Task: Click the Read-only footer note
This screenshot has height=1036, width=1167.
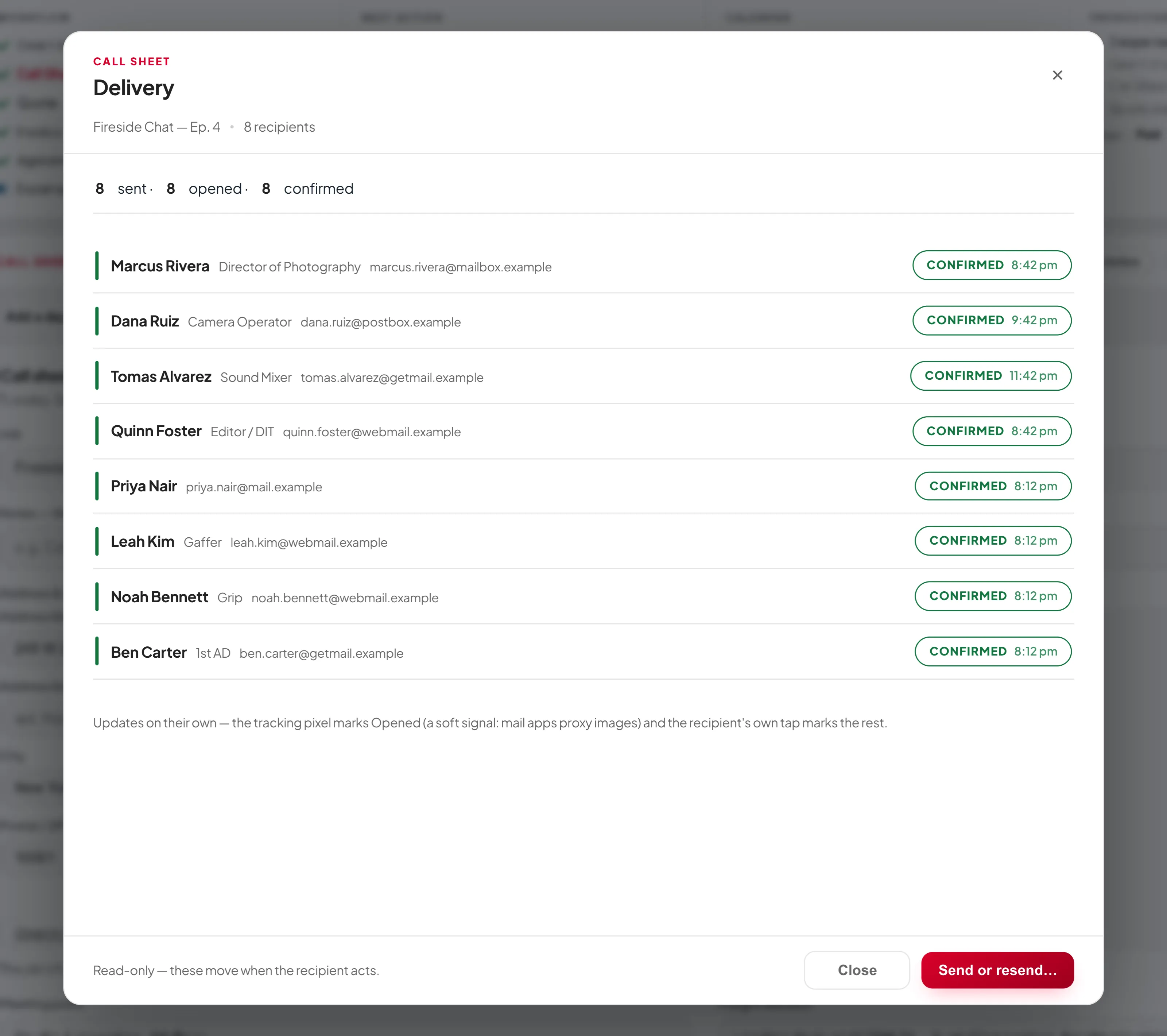Action: (236, 970)
